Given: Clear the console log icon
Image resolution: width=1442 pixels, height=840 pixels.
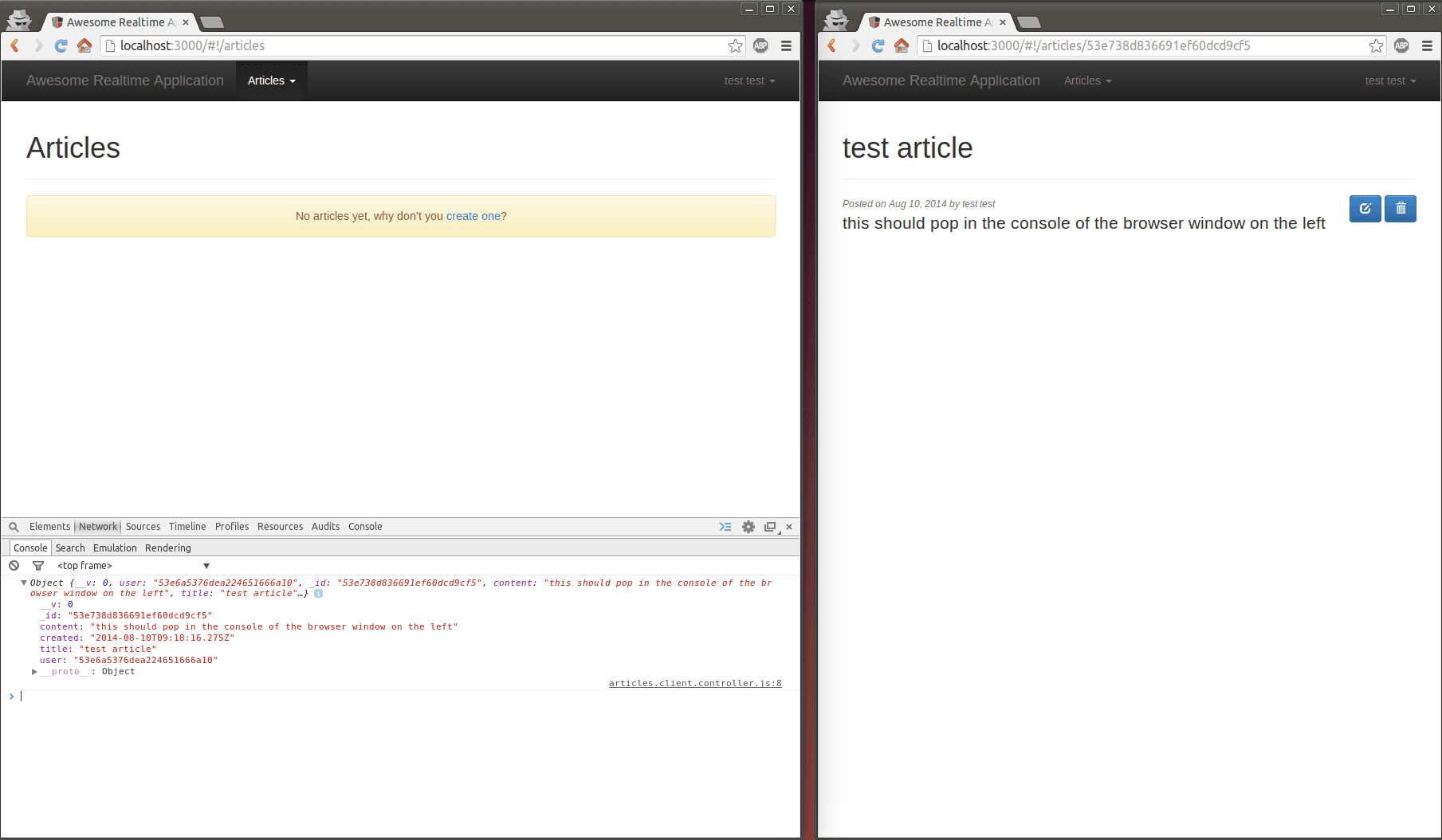Looking at the screenshot, I should (x=14, y=566).
